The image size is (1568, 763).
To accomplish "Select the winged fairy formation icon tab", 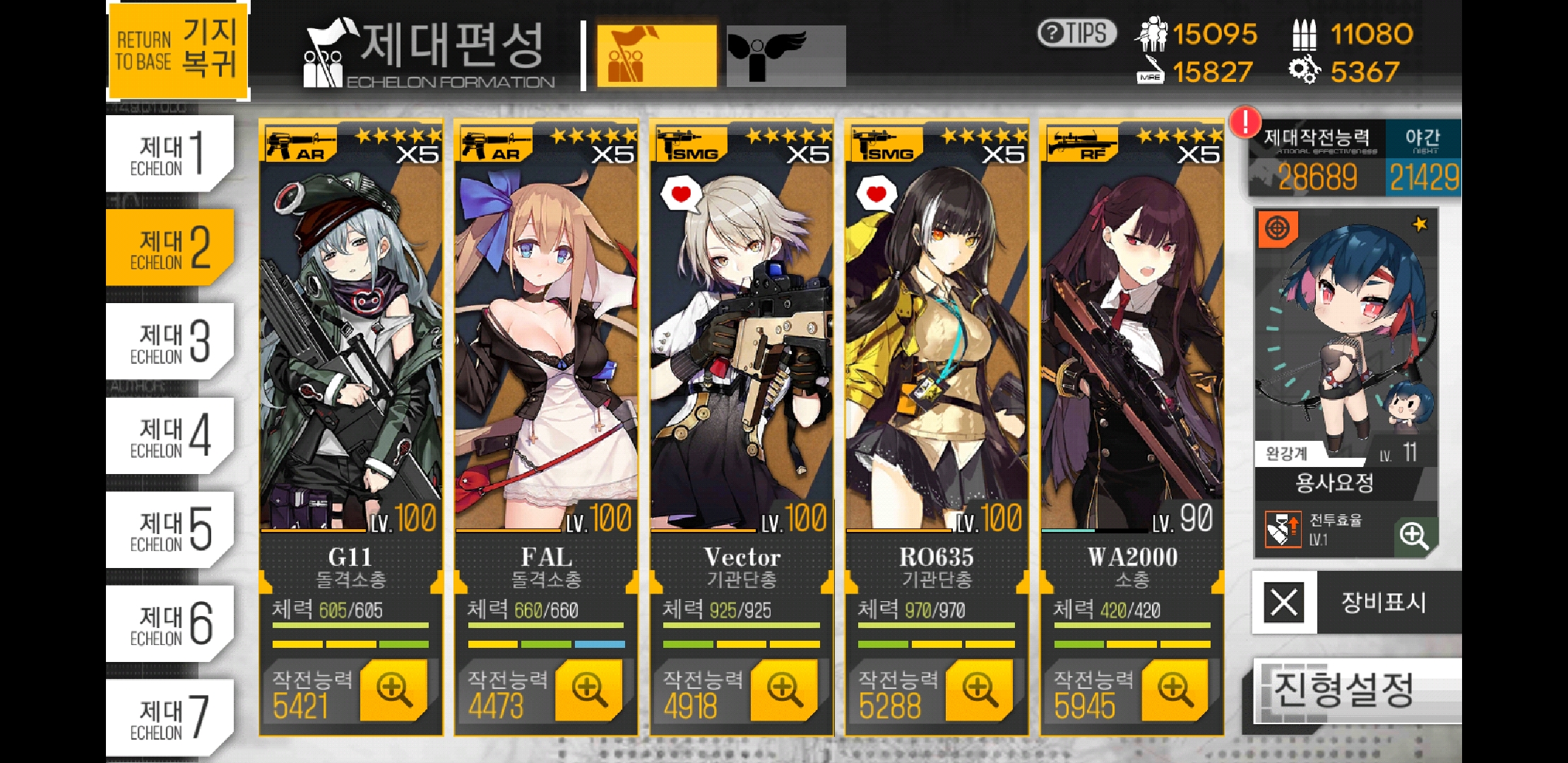I will (786, 57).
